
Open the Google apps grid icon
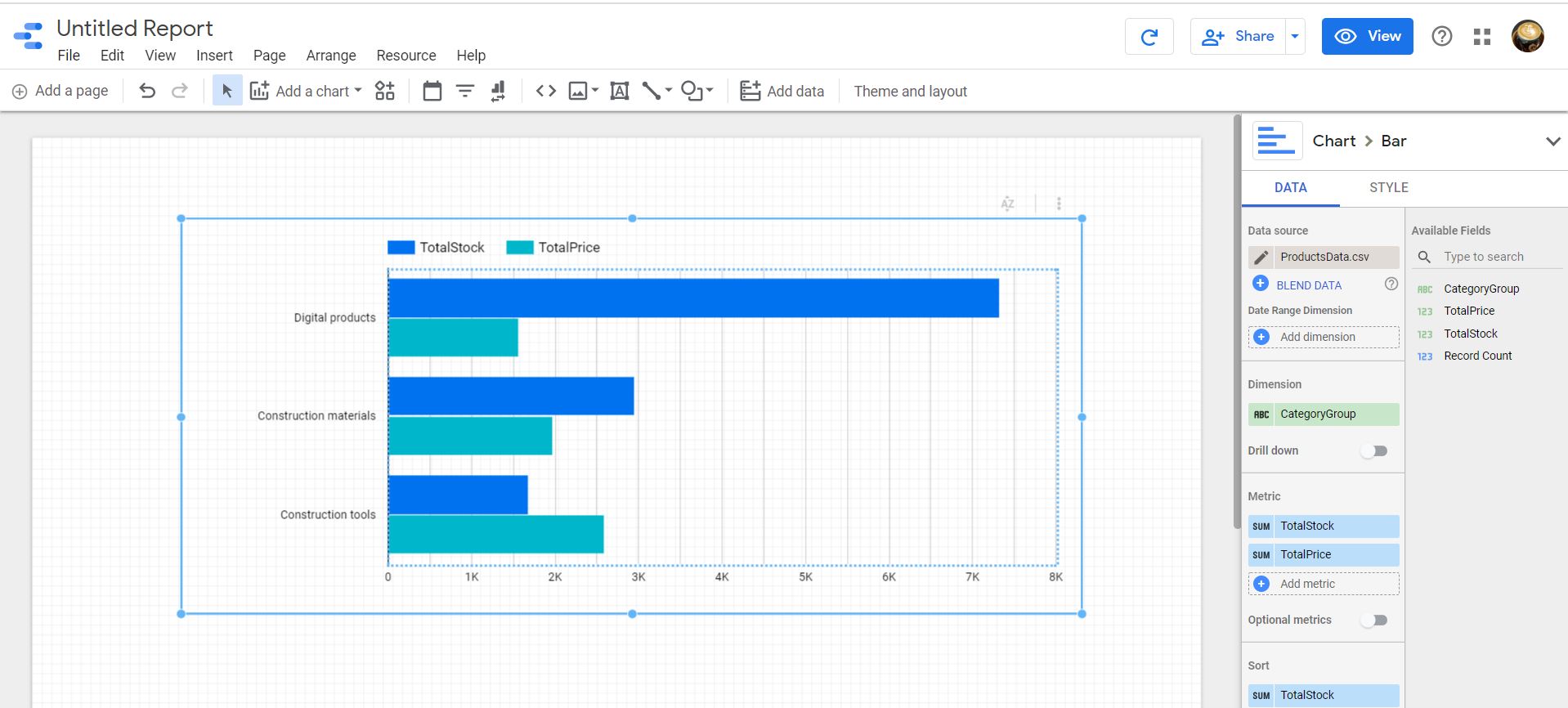pos(1481,37)
